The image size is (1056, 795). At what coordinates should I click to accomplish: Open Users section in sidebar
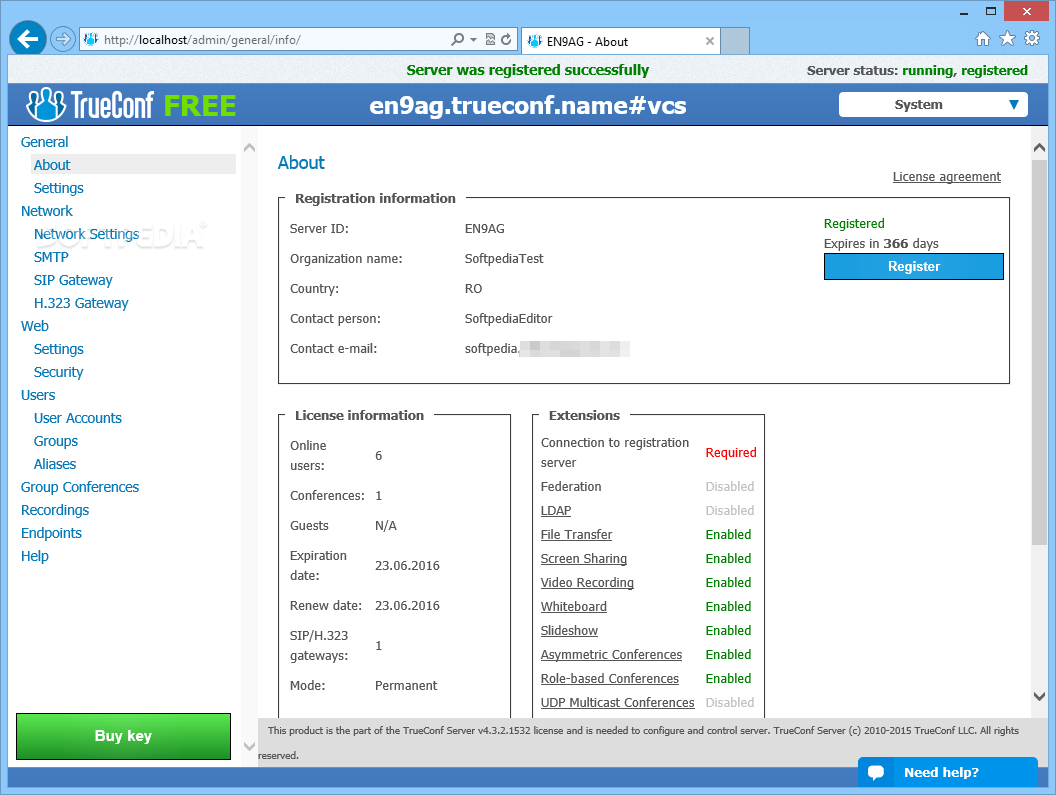pos(38,395)
